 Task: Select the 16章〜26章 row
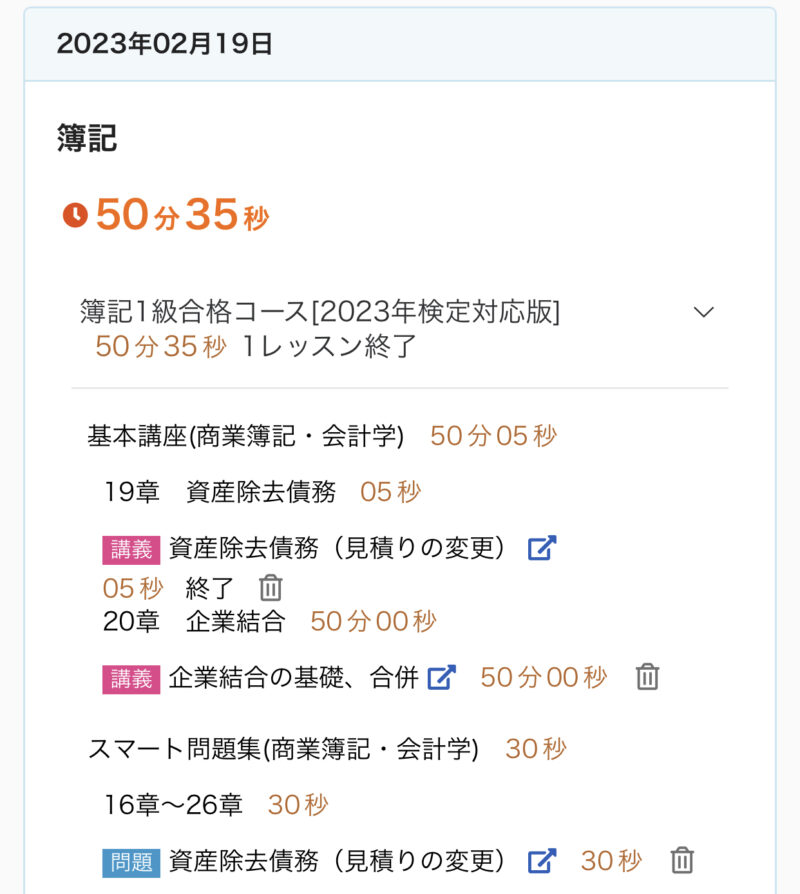(174, 804)
